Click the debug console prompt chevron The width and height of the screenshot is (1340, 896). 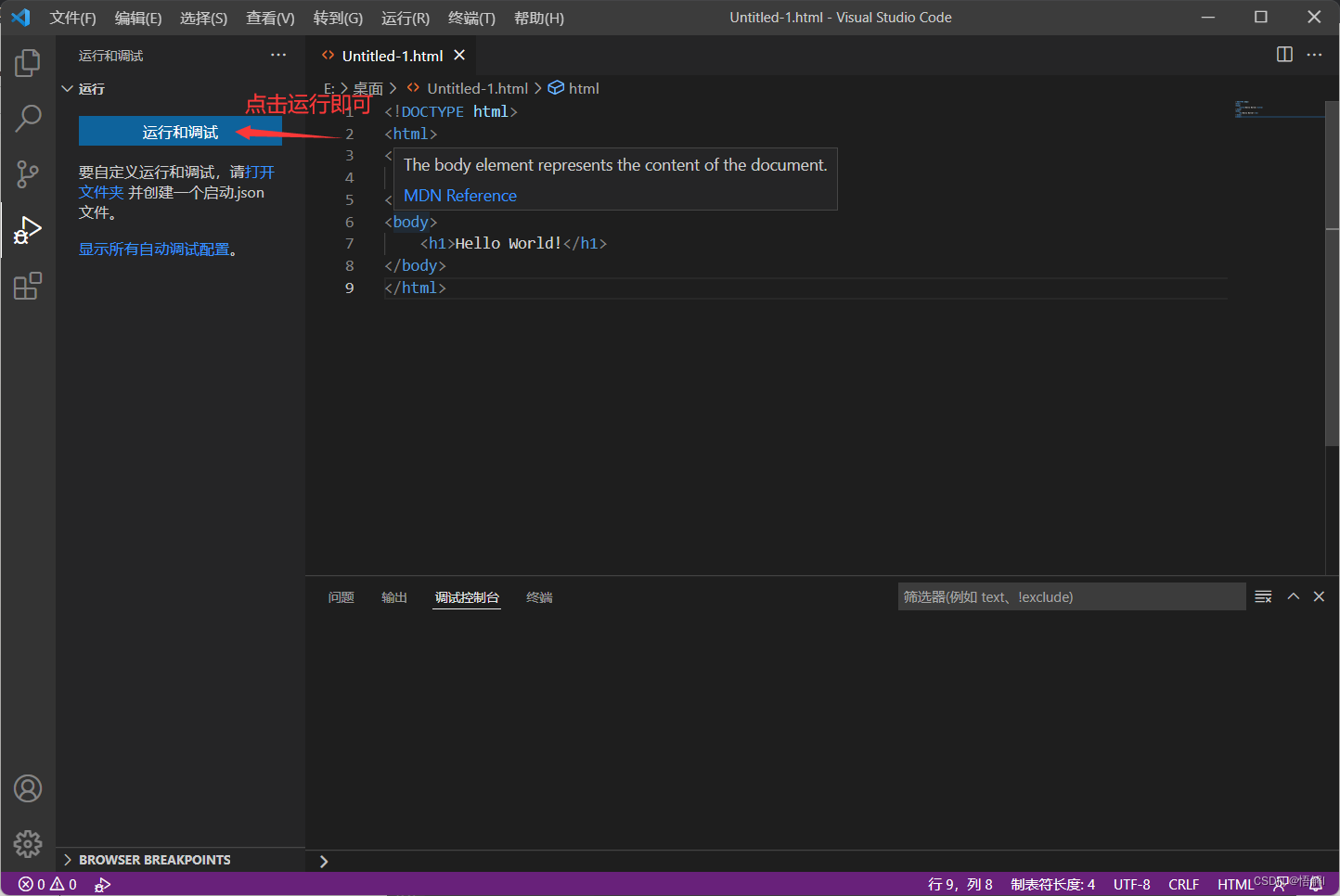(x=324, y=862)
